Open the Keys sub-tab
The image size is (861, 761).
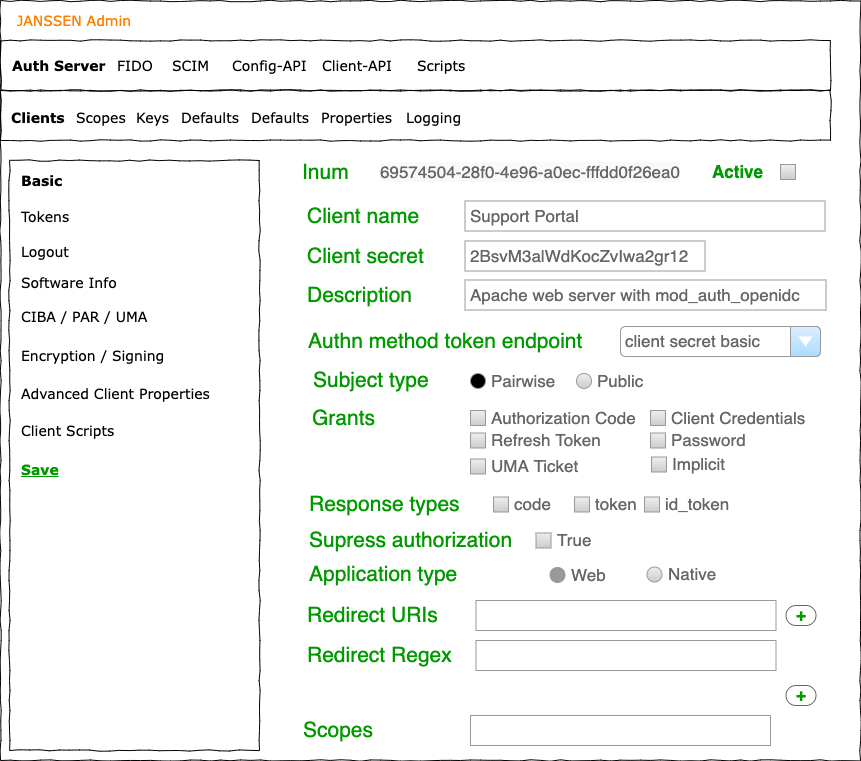153,119
